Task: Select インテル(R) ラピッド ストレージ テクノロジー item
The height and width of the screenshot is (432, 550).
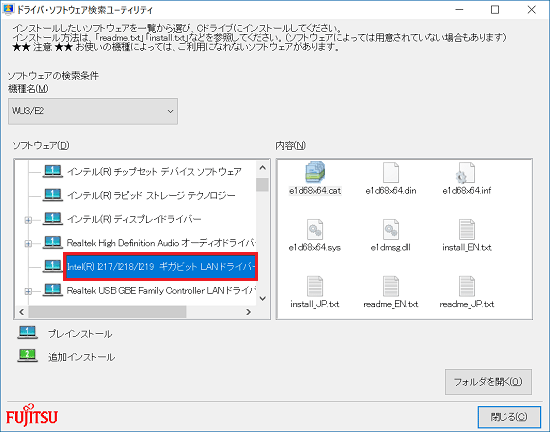Action: click(x=151, y=195)
